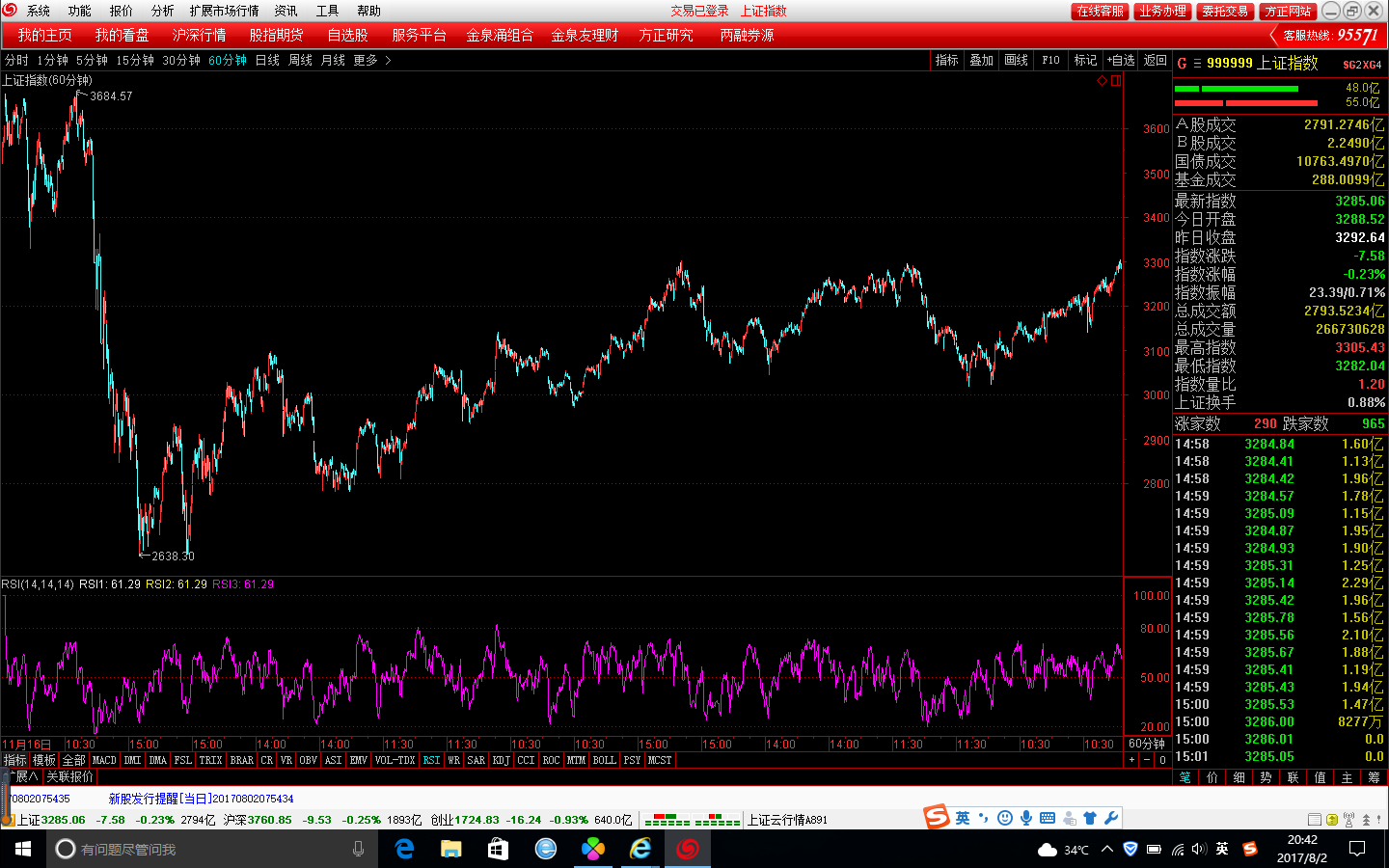Open Internet Explorer from taskbar
Screen dimensions: 1389x868
pos(640,849)
